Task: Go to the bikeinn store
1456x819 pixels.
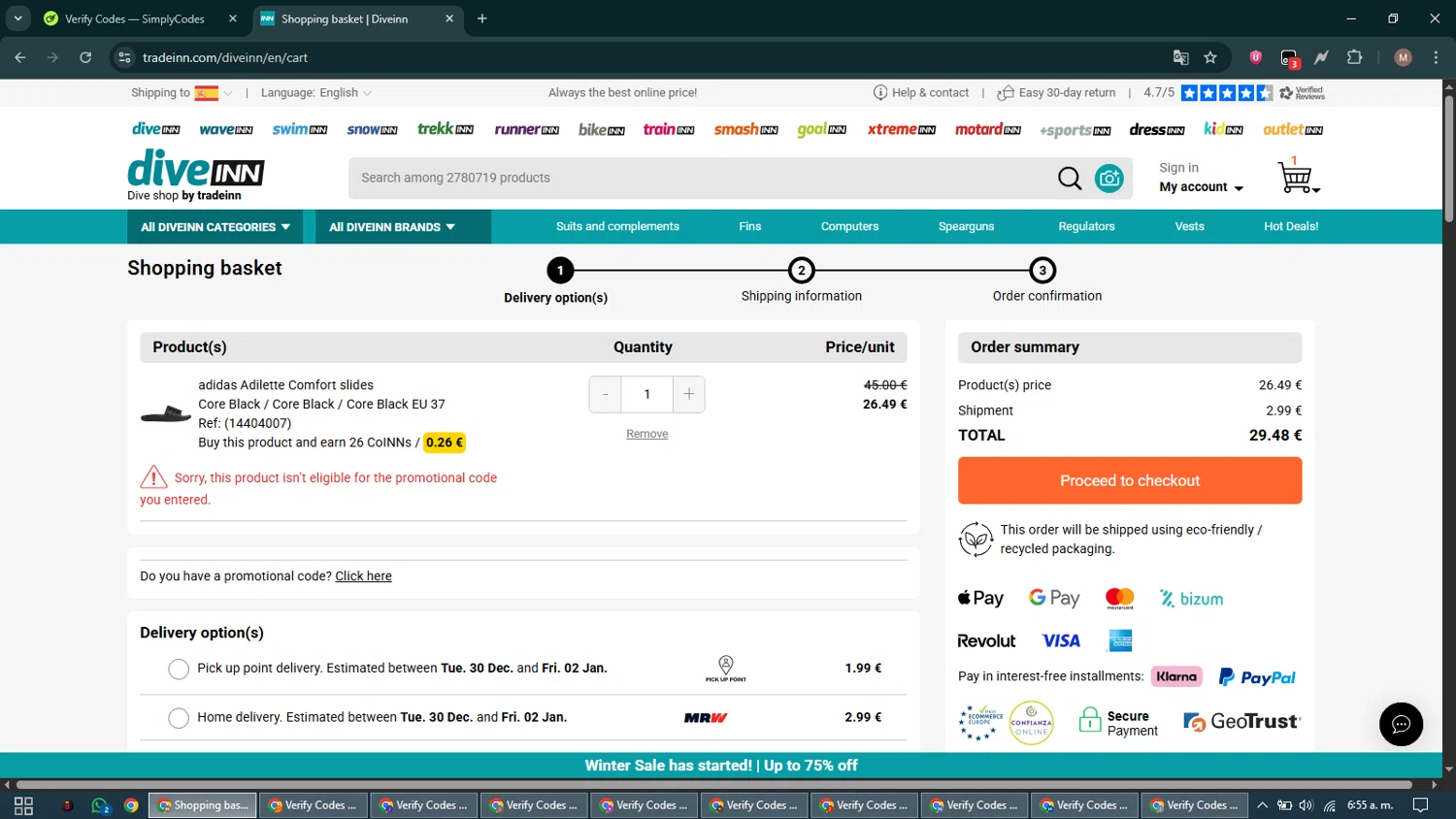Action: pyautogui.click(x=602, y=130)
